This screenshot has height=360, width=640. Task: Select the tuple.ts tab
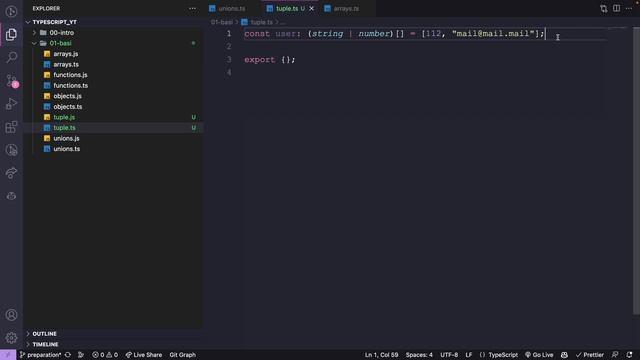pos(287,9)
